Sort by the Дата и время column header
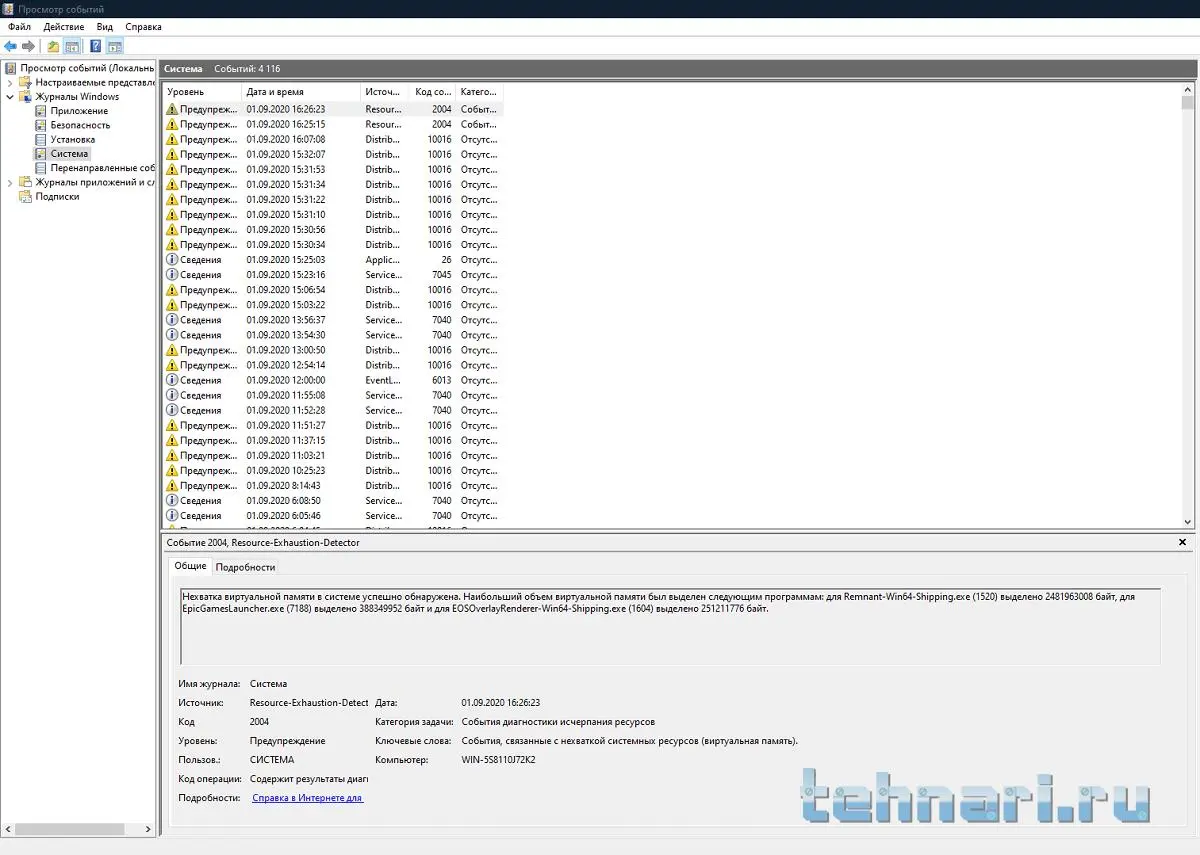 tap(302, 92)
